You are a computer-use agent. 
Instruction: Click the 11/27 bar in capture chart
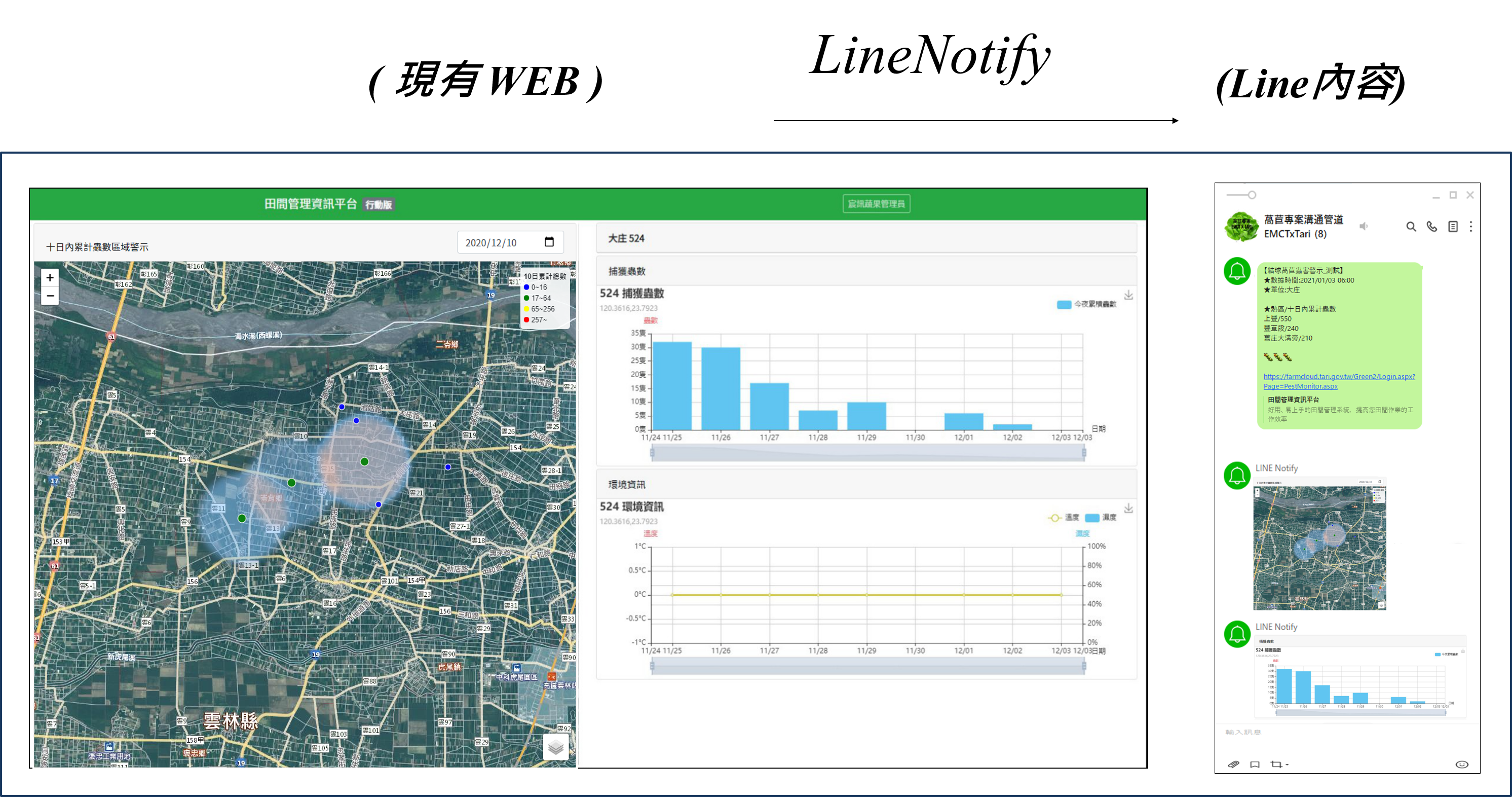[770, 407]
